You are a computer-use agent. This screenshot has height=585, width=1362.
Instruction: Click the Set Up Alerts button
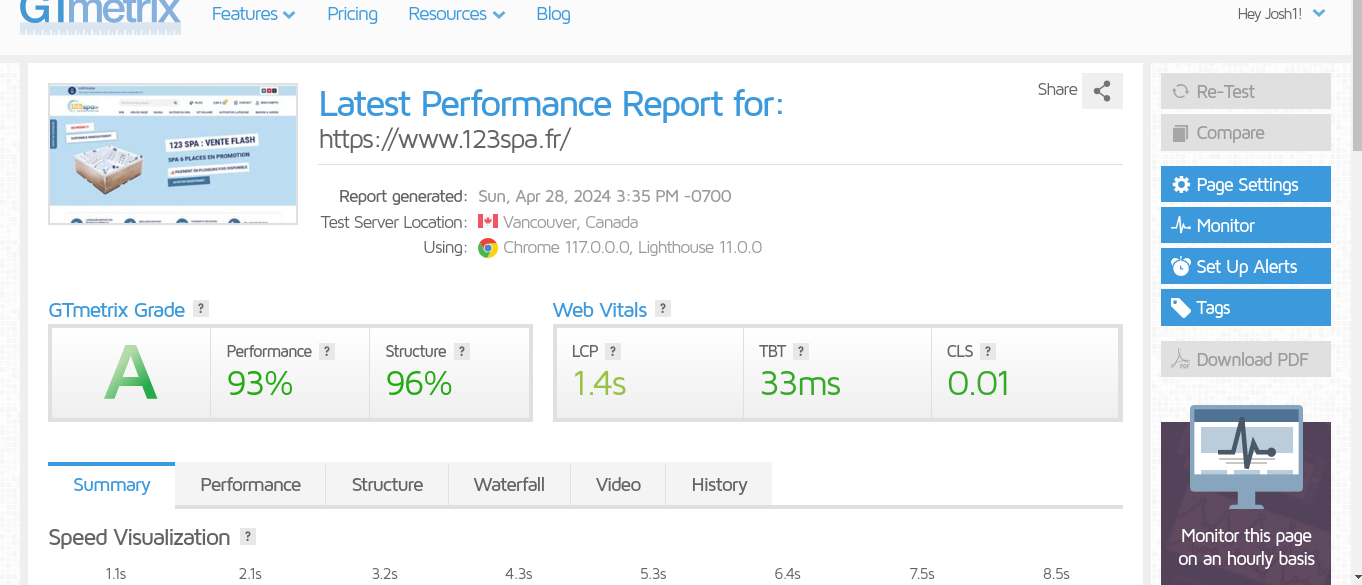[x=1246, y=267]
